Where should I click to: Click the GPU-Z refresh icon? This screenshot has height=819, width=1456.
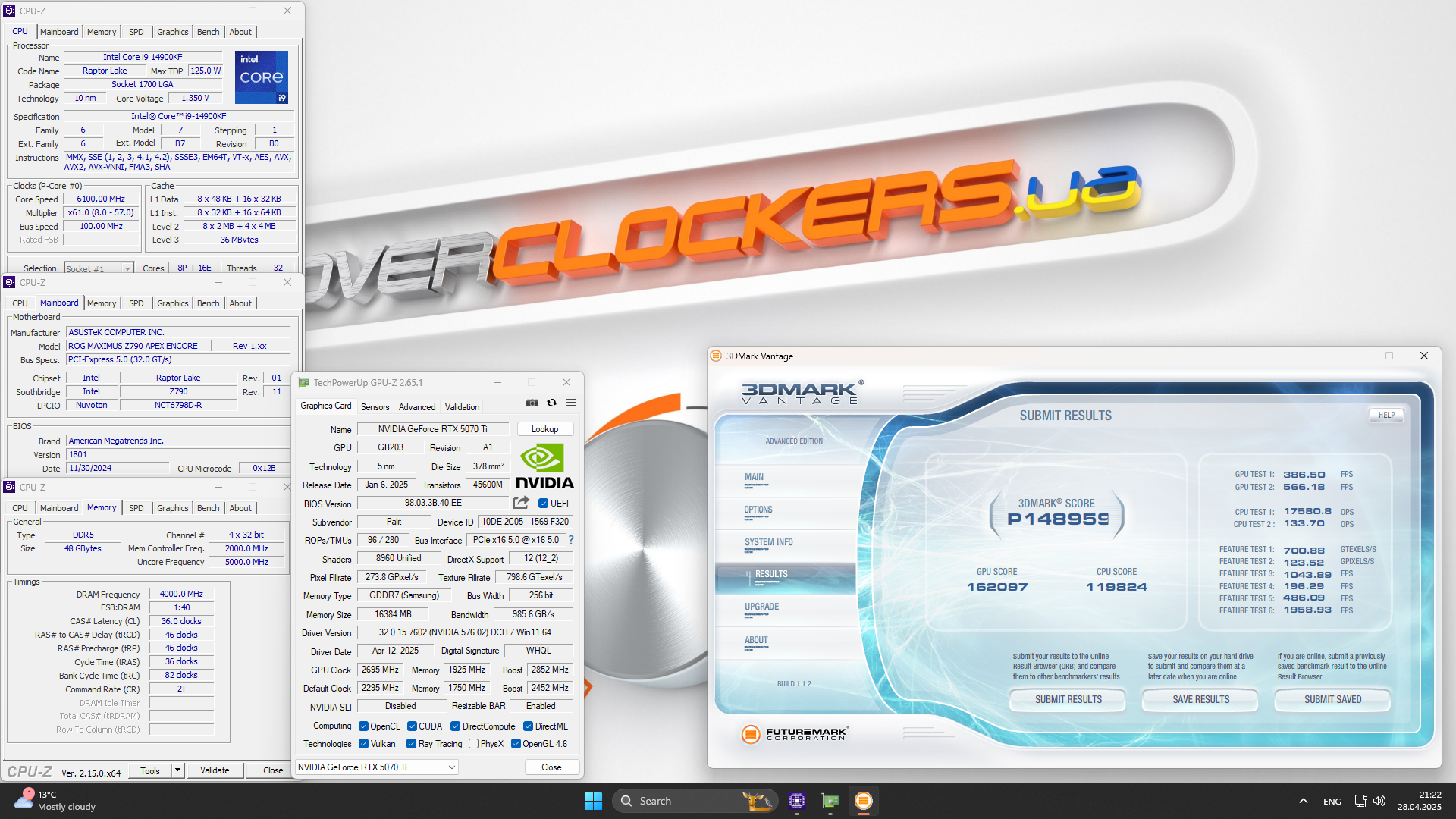click(x=552, y=403)
